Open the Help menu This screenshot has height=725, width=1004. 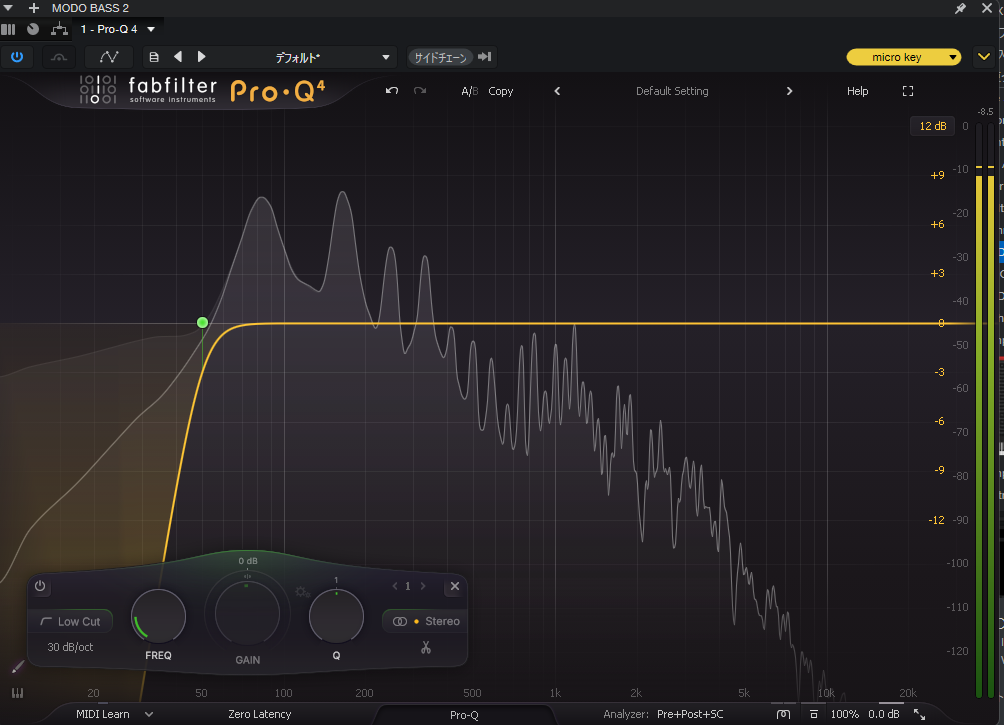(857, 91)
